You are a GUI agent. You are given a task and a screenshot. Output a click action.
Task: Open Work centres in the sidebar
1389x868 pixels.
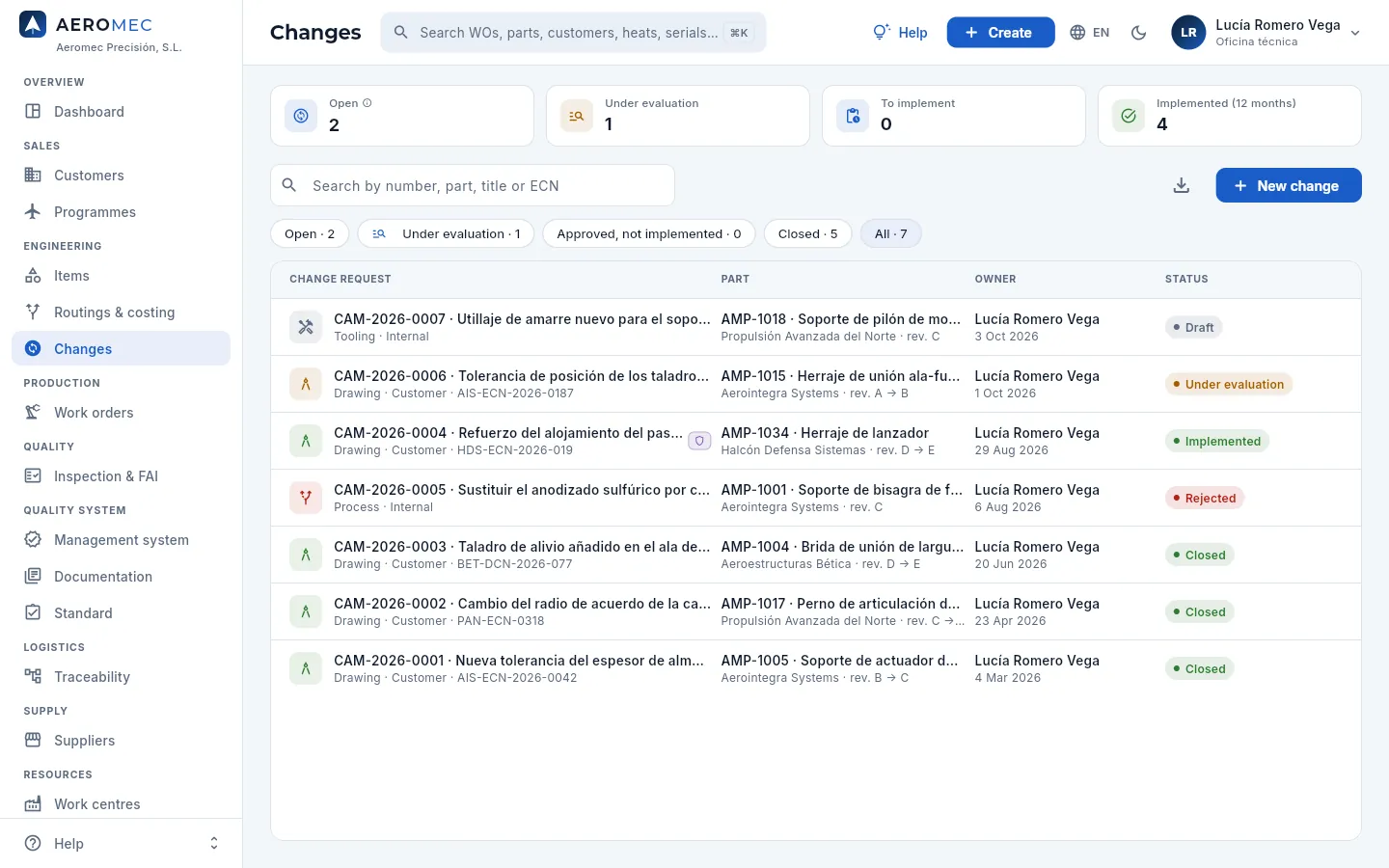[x=121, y=804]
